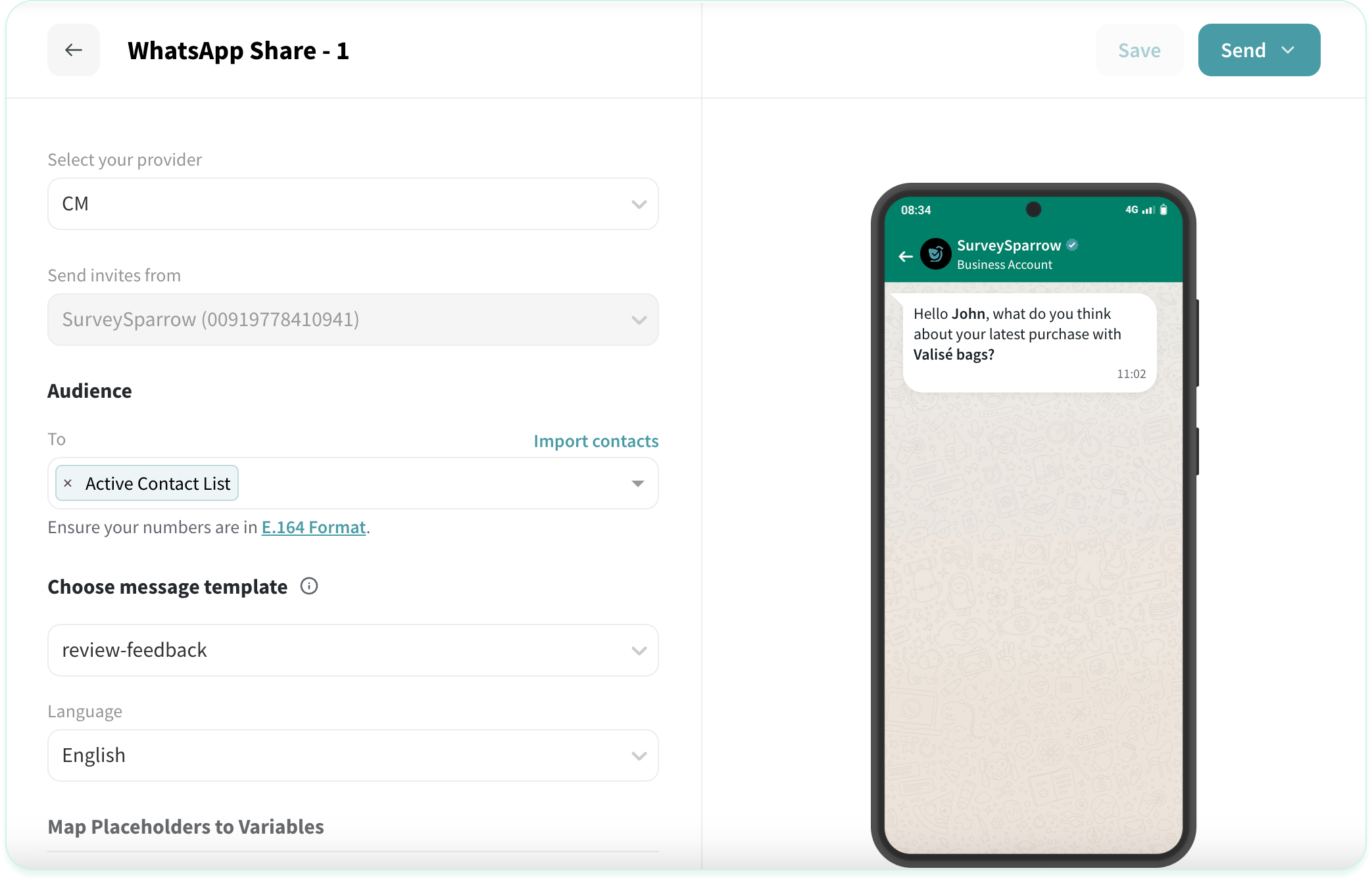Open the Send button dropdown chevron

pyautogui.click(x=1288, y=50)
